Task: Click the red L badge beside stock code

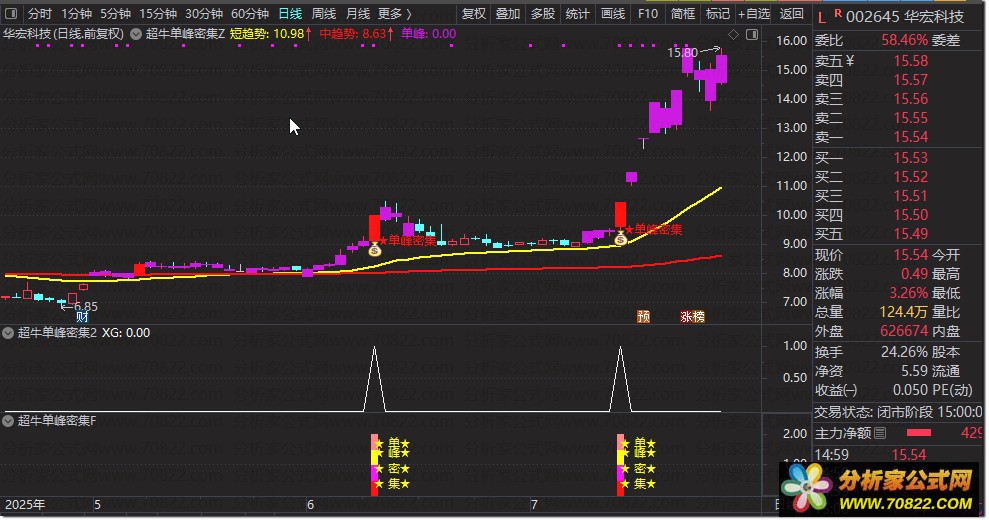Action: [822, 18]
